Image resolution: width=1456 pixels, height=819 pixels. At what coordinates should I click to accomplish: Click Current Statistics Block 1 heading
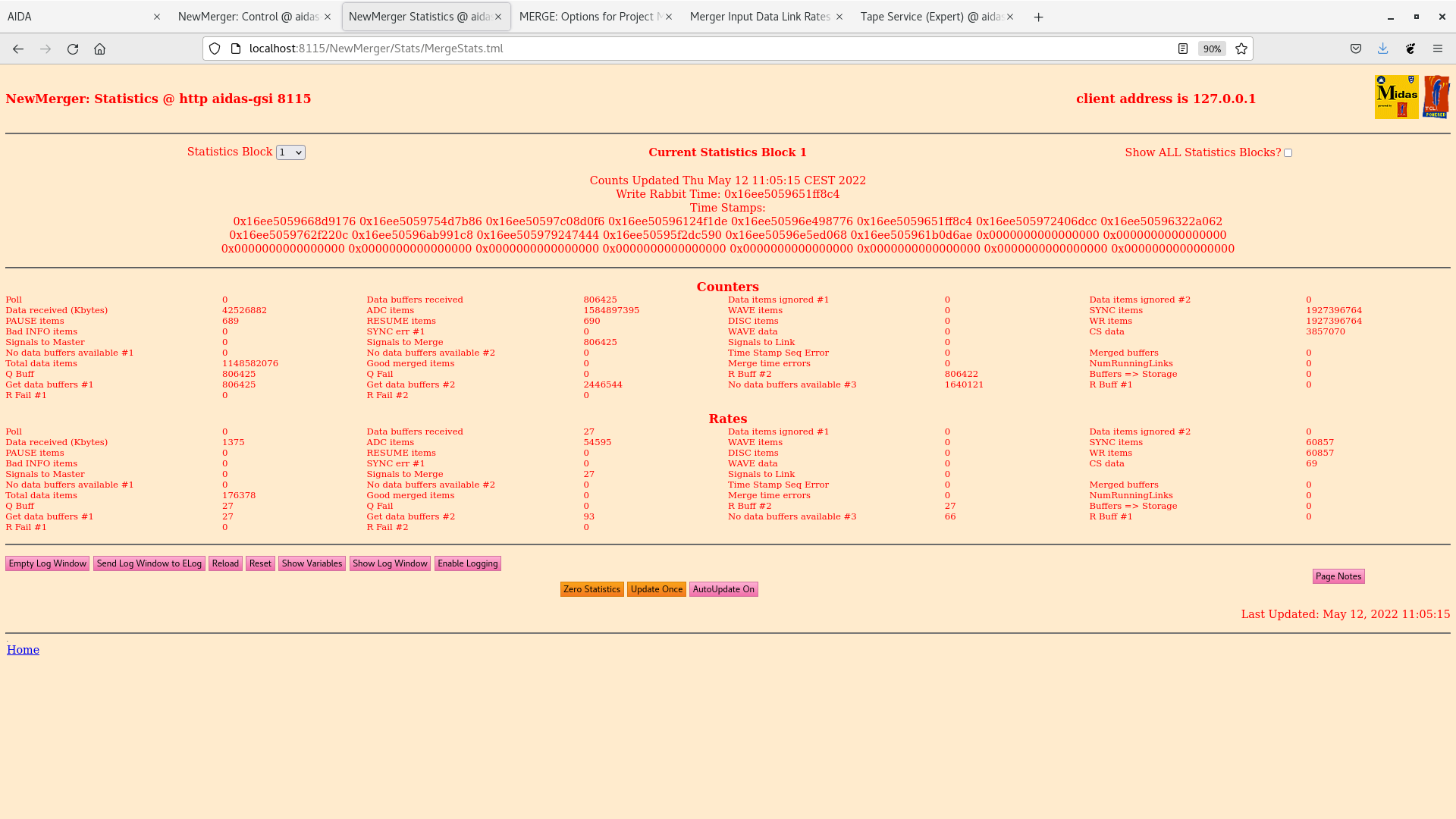tap(727, 152)
